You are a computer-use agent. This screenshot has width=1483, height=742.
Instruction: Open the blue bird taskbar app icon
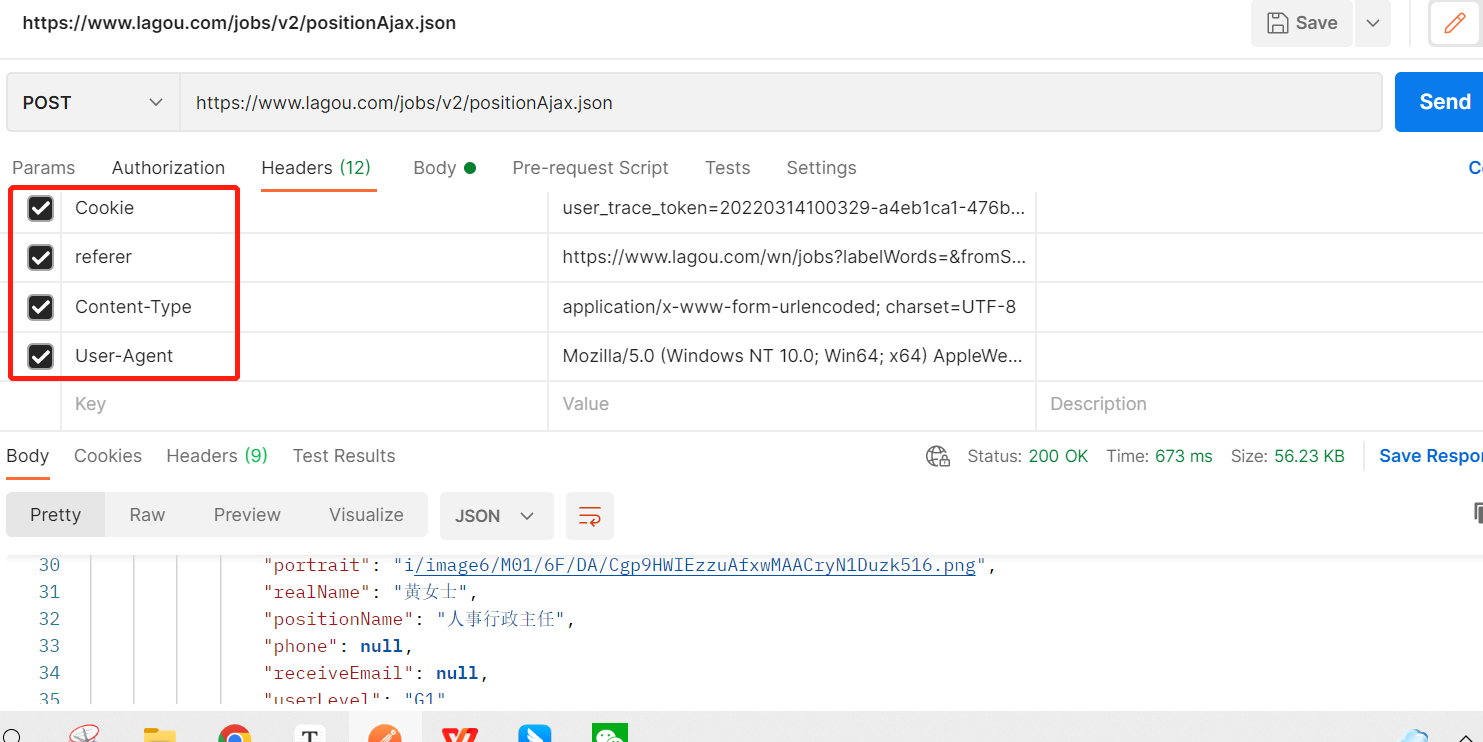click(535, 733)
